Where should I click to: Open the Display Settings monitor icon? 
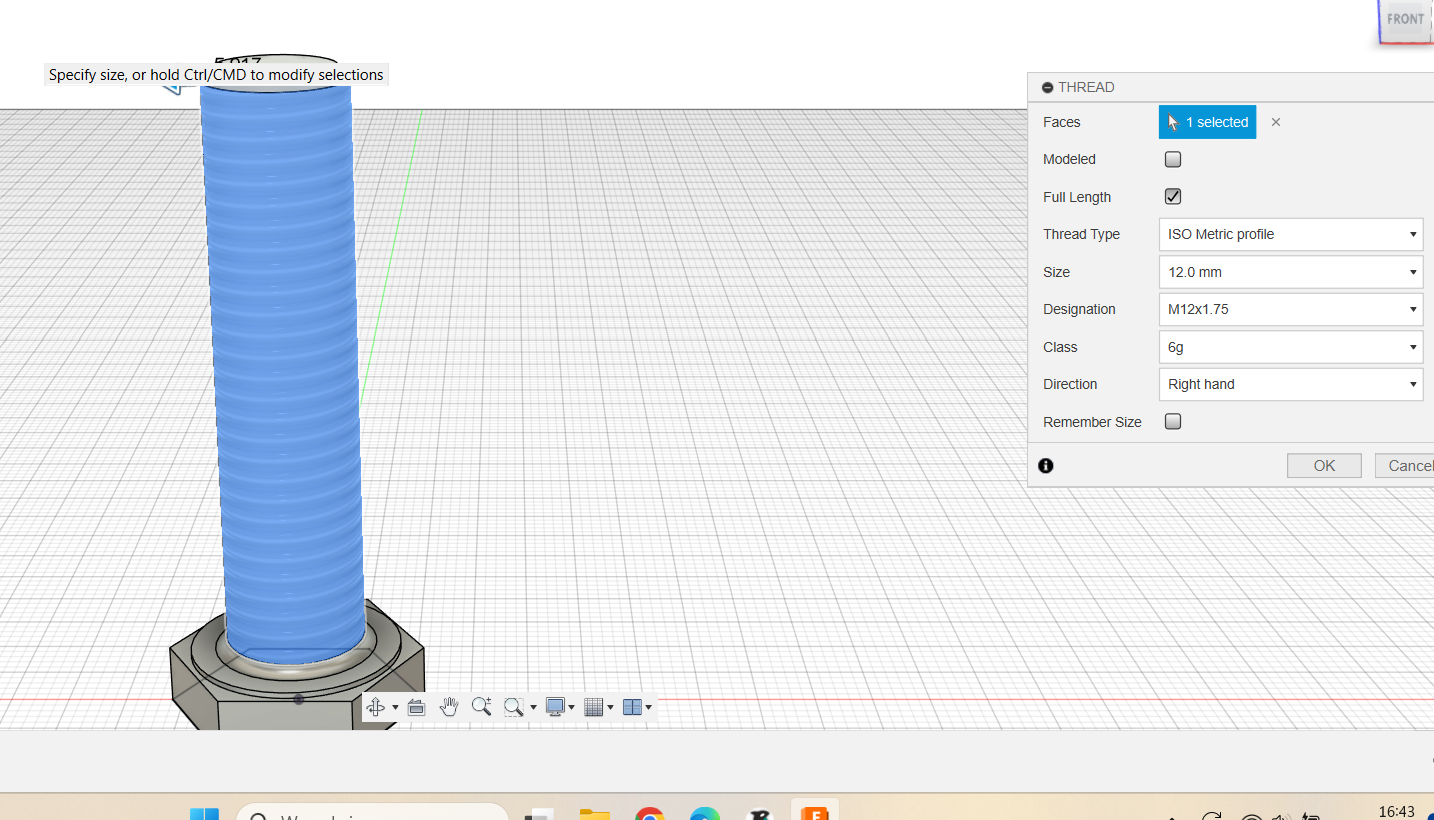(555, 707)
